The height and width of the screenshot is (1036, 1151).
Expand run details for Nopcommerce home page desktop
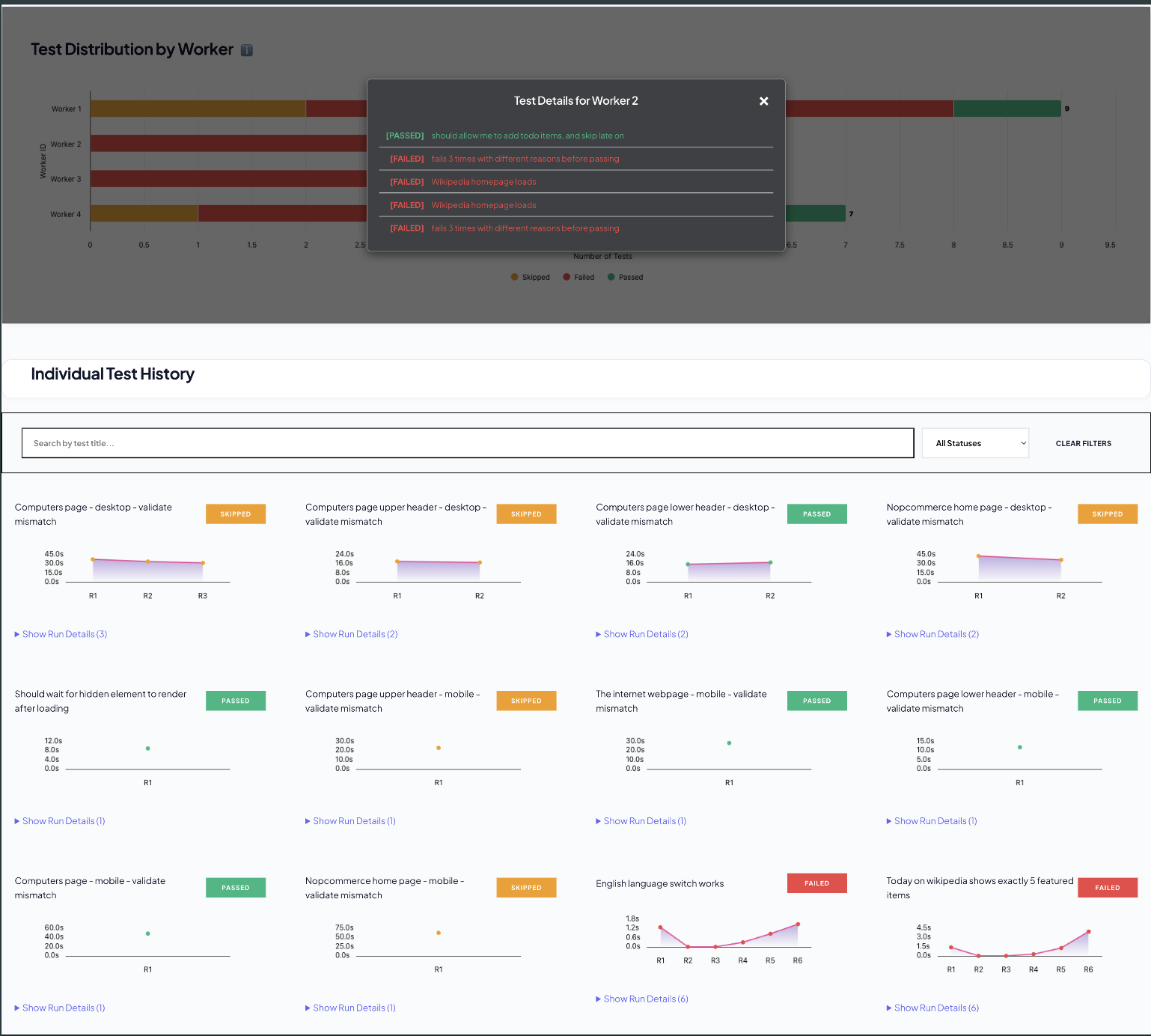click(935, 634)
